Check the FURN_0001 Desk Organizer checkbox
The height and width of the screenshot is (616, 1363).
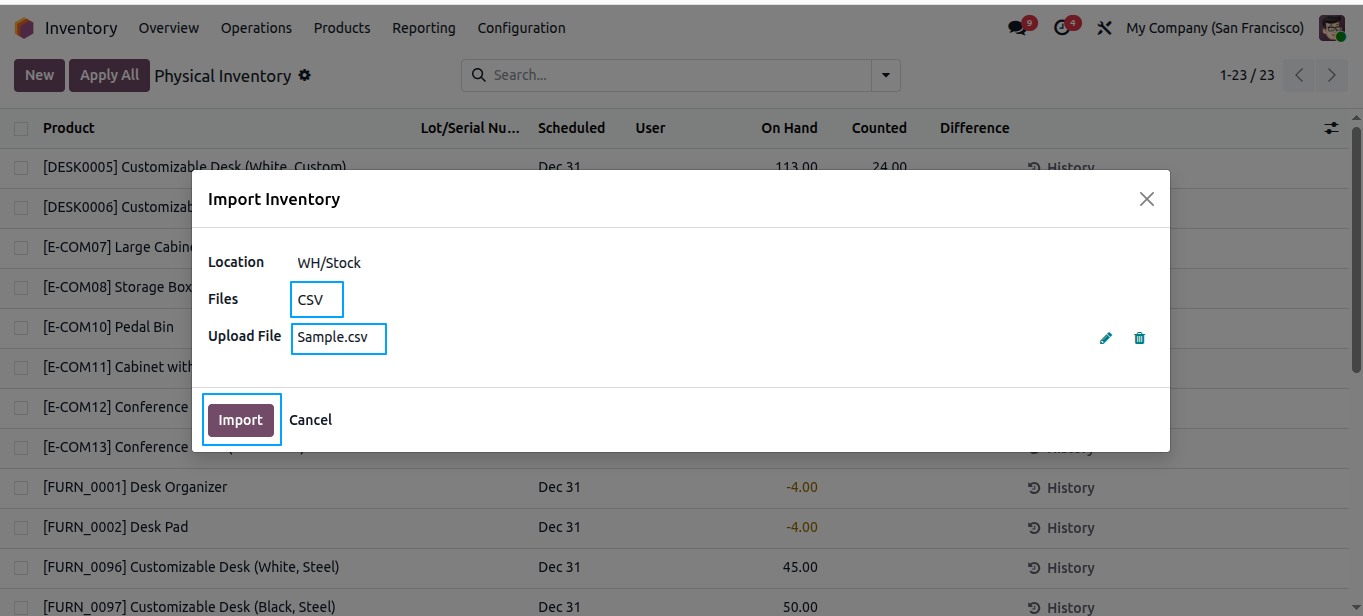tap(21, 488)
